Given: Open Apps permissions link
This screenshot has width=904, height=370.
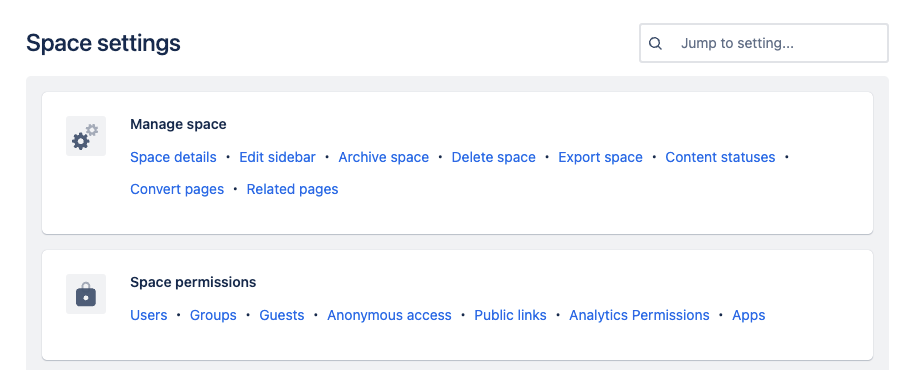Looking at the screenshot, I should point(749,315).
